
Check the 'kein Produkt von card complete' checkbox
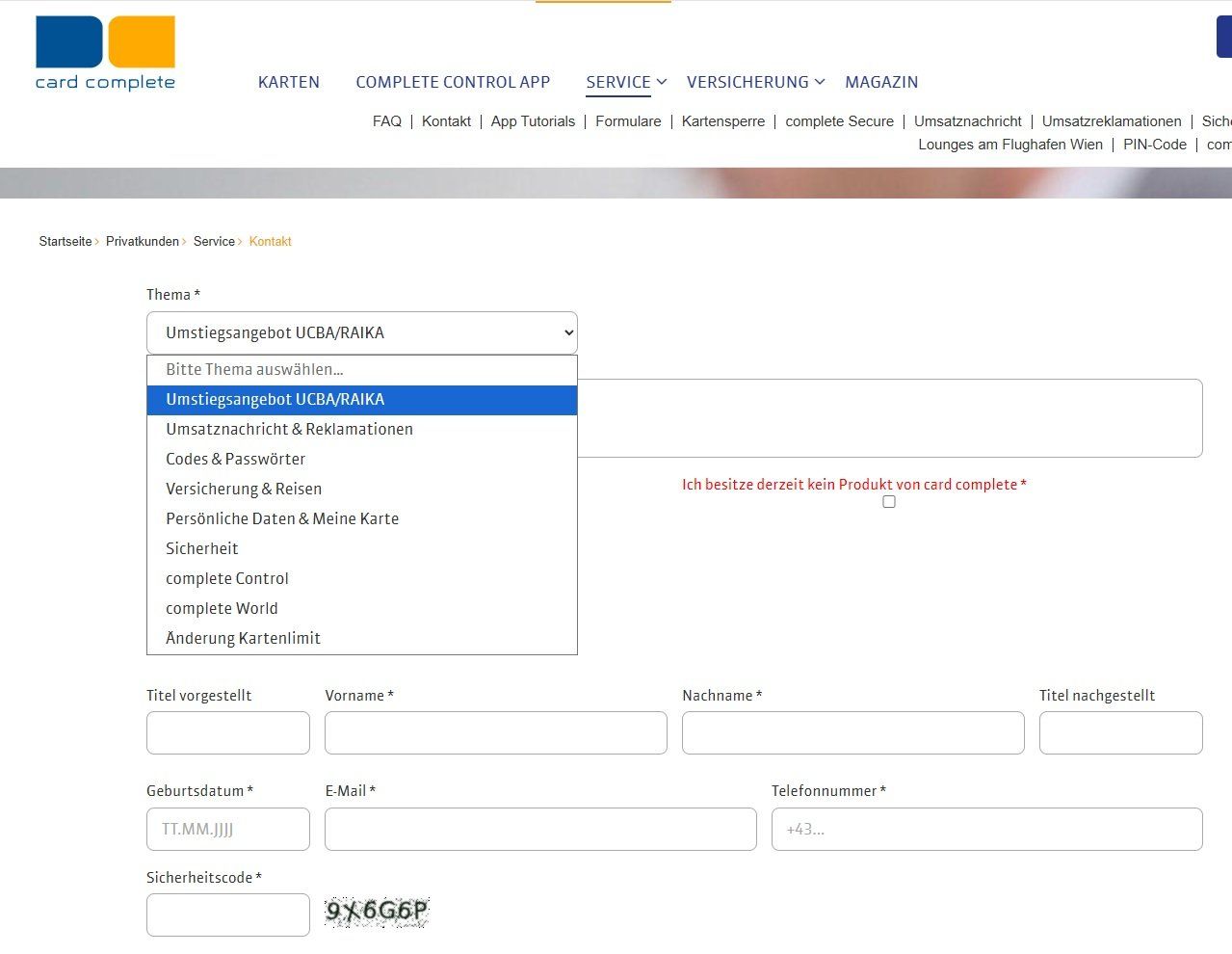coord(888,502)
